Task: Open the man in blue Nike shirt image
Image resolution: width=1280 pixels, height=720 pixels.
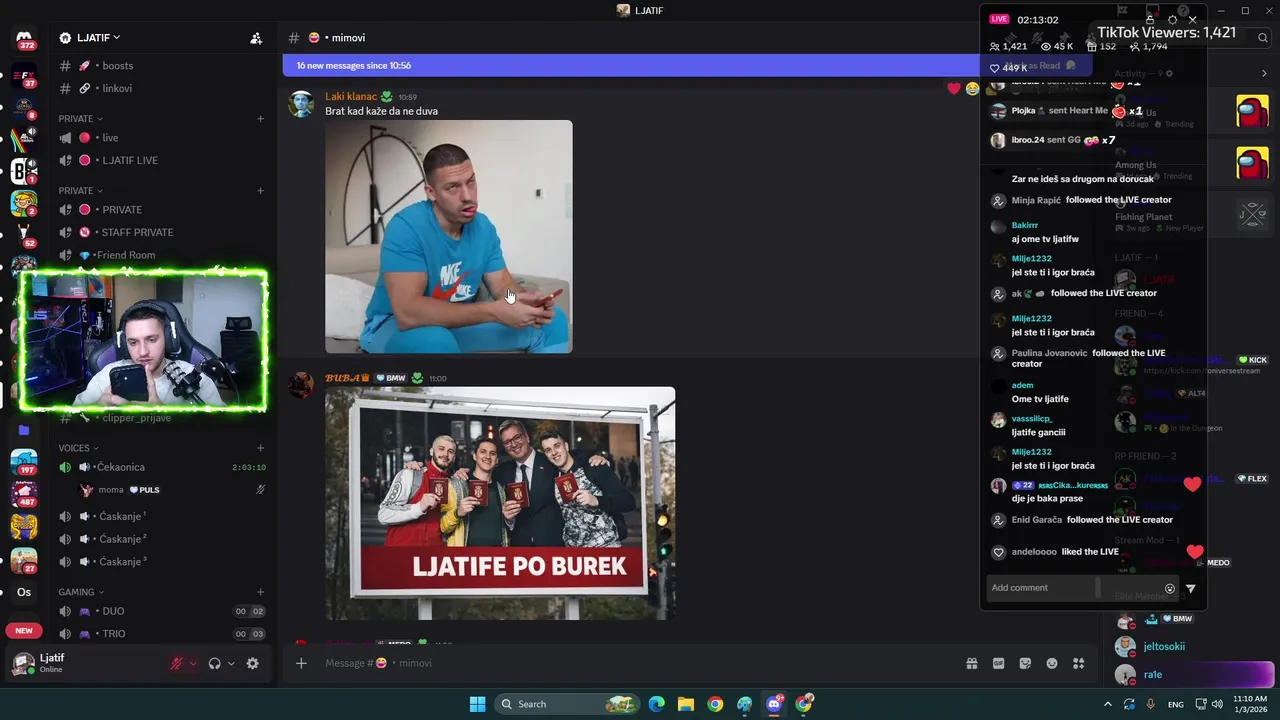Action: (x=449, y=237)
